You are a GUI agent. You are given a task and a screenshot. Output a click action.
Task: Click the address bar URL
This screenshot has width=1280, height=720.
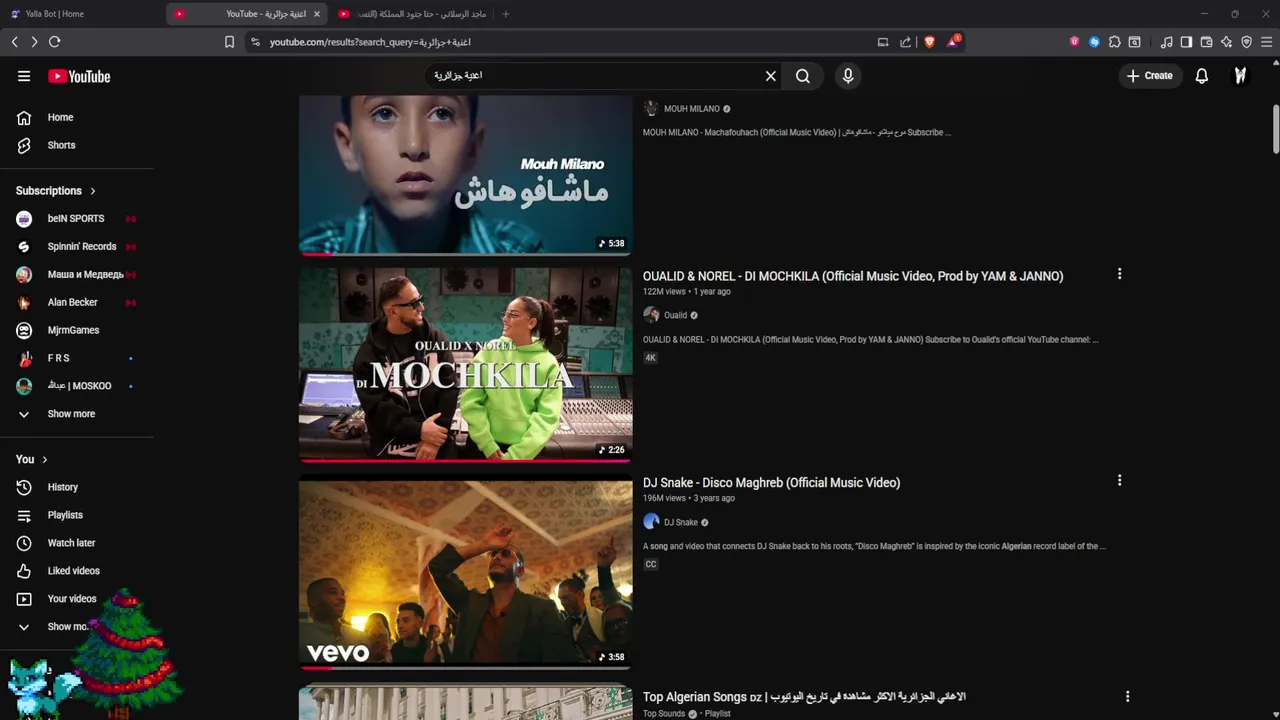[370, 42]
